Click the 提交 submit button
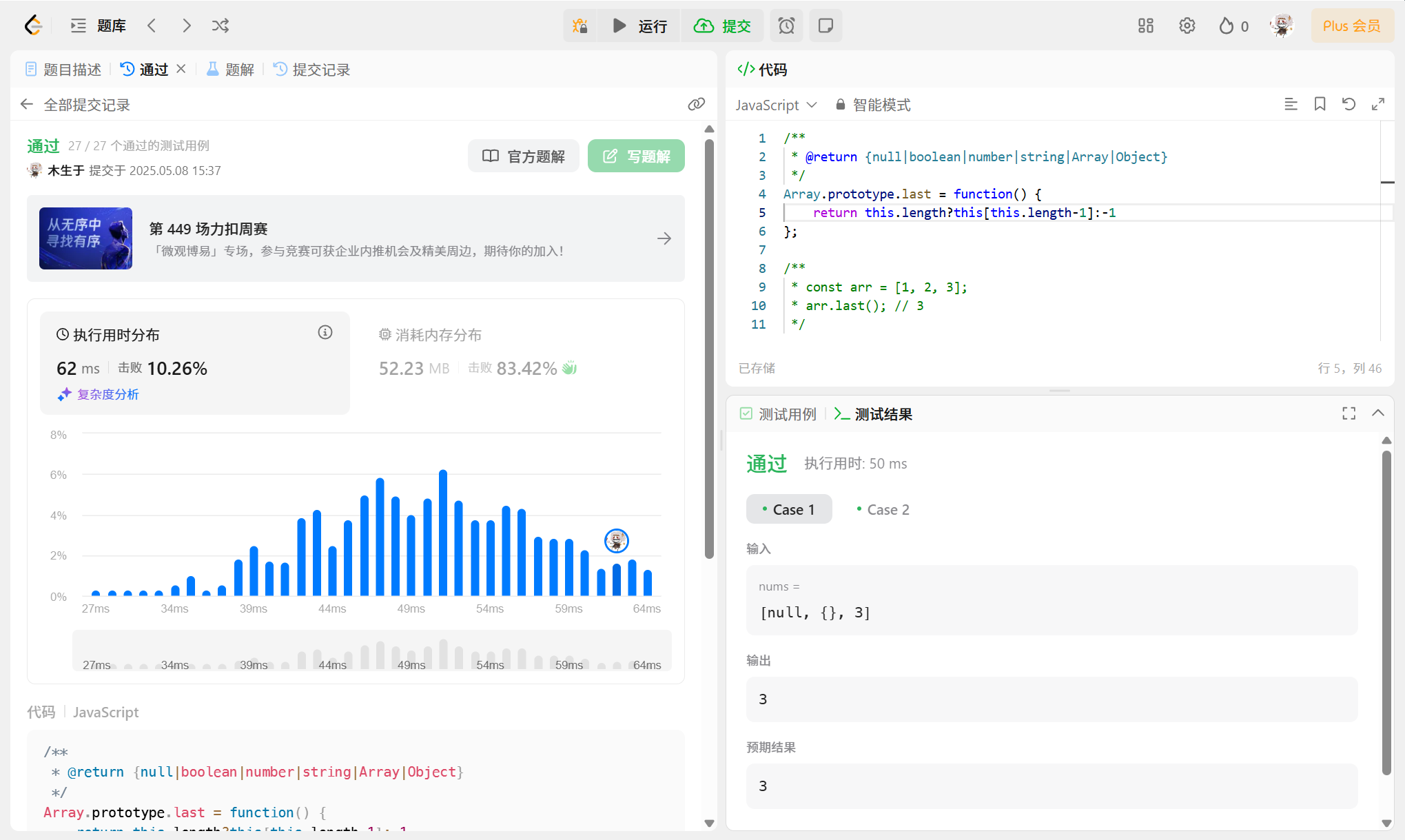This screenshot has width=1405, height=840. tap(722, 26)
